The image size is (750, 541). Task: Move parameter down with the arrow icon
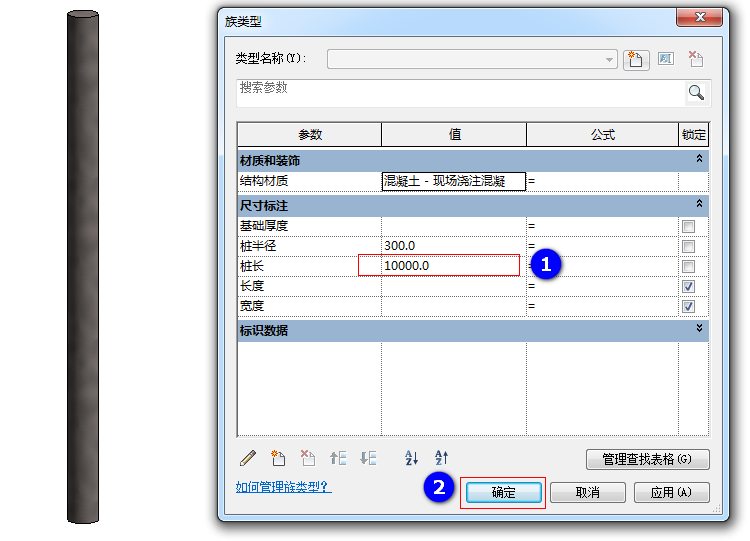(368, 458)
